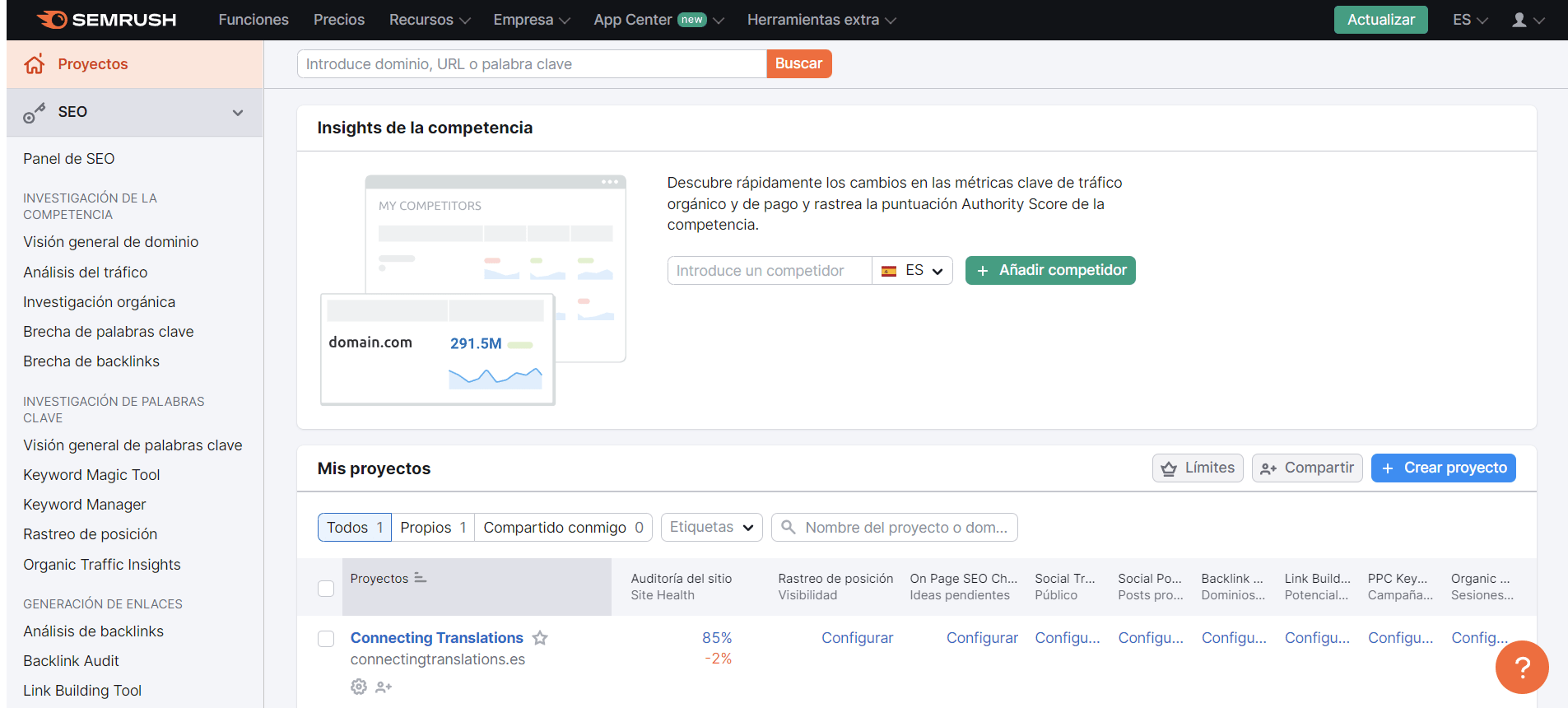Open the Límites button
The width and height of the screenshot is (1568, 708).
pyautogui.click(x=1198, y=468)
